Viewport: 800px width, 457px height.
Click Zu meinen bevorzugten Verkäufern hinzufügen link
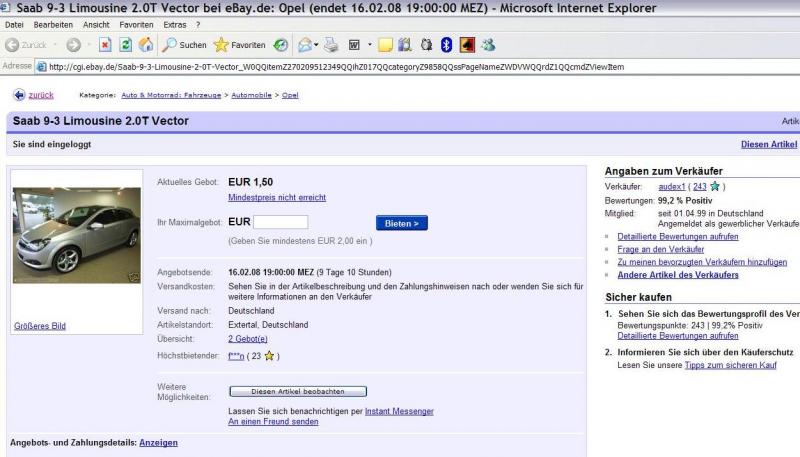702,262
